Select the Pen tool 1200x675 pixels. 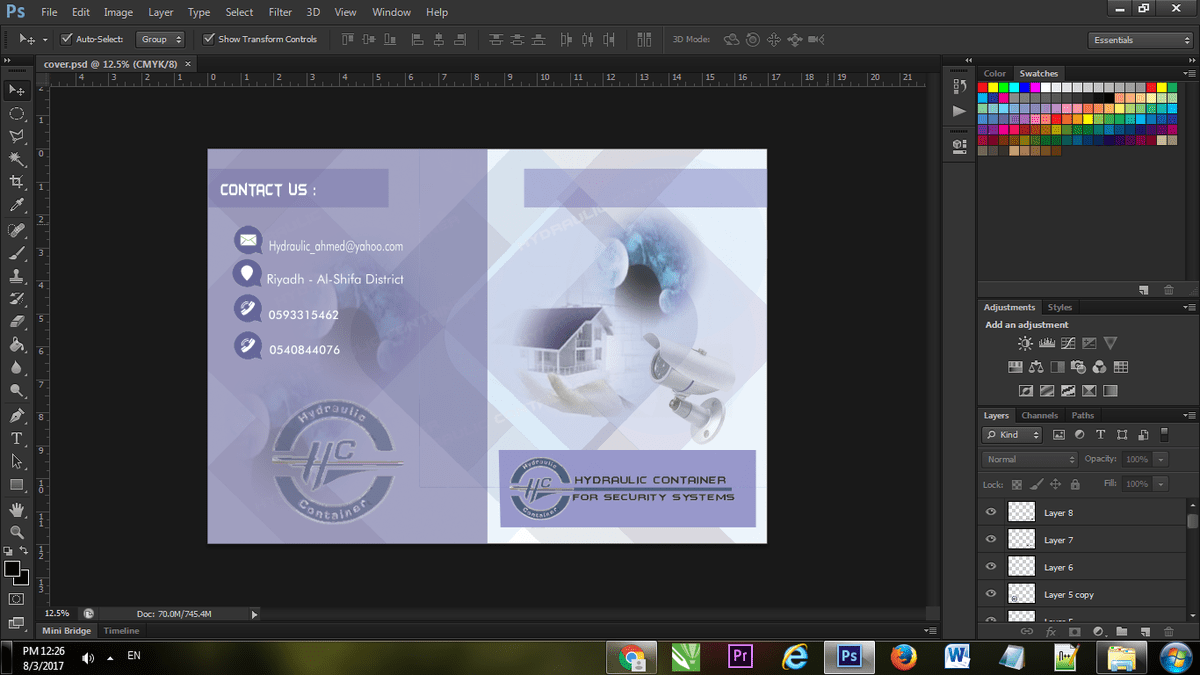click(x=16, y=415)
